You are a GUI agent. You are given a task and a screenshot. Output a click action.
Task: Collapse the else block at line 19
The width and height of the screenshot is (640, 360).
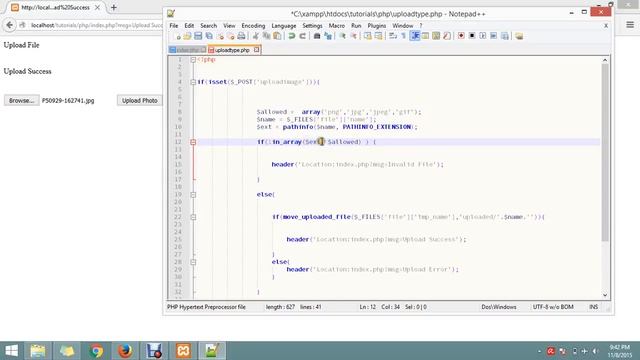click(193, 195)
